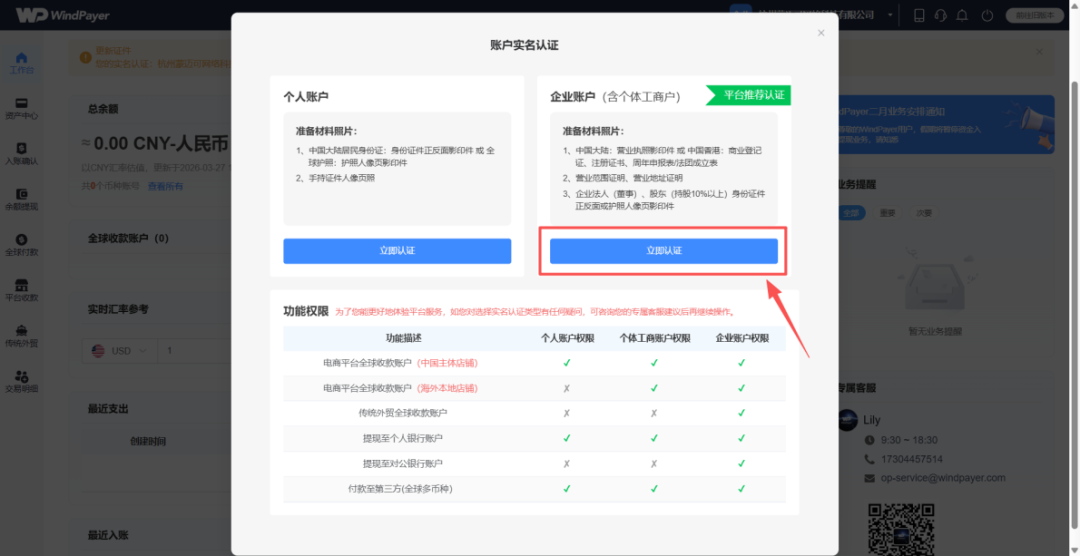Close the 账户实名认证 dialog
Viewport: 1080px width, 556px height.
[x=820, y=32]
